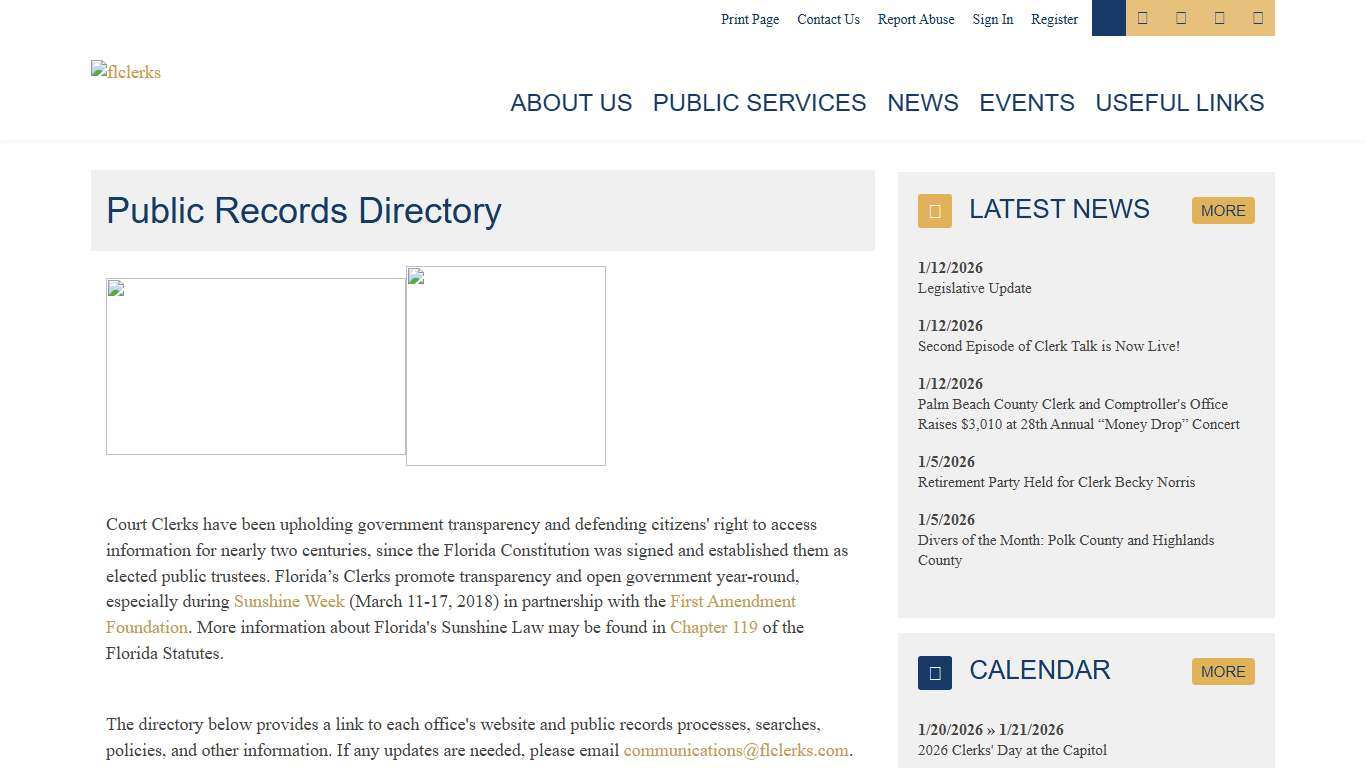Click MORE beside Latest News
This screenshot has height=768, width=1366.
point(1222,210)
